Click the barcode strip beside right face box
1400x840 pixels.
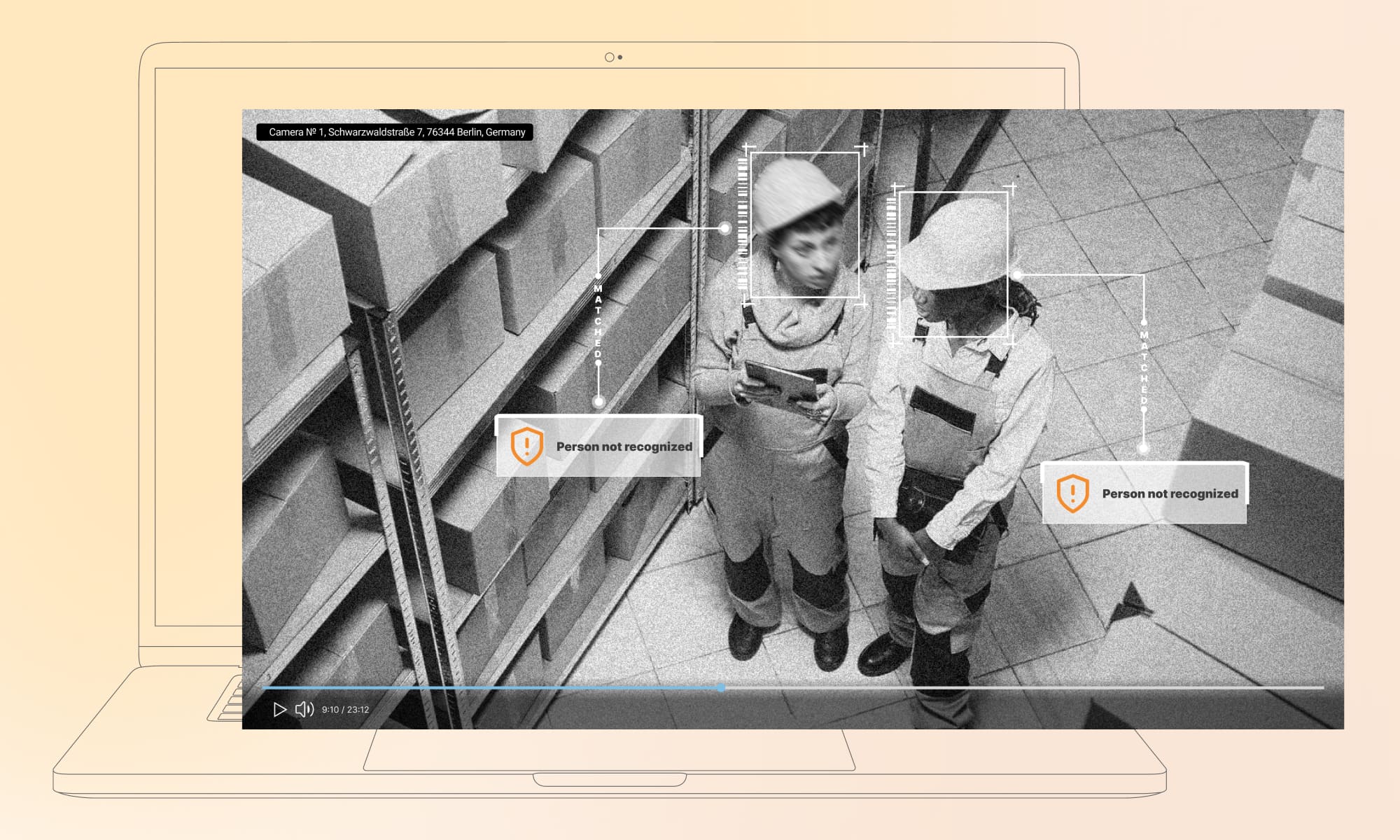(891, 262)
